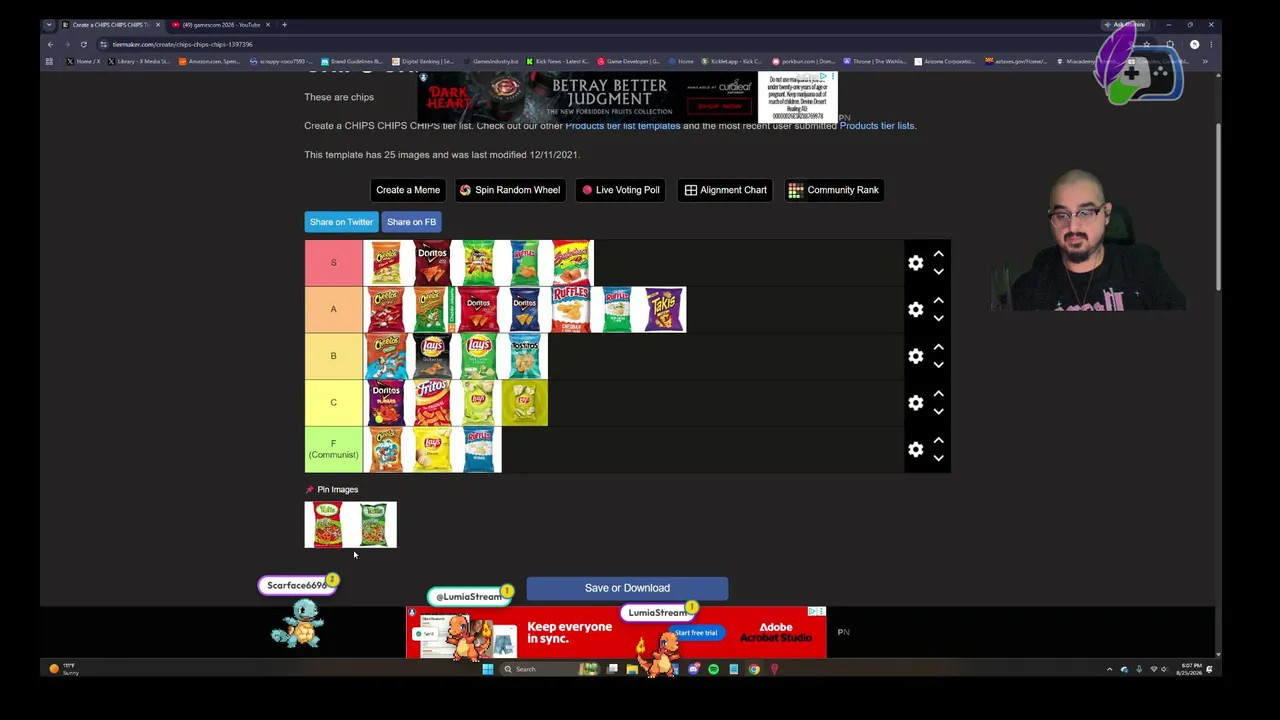1280x720 pixels.
Task: Open settings gear for S tier row
Action: tap(916, 263)
